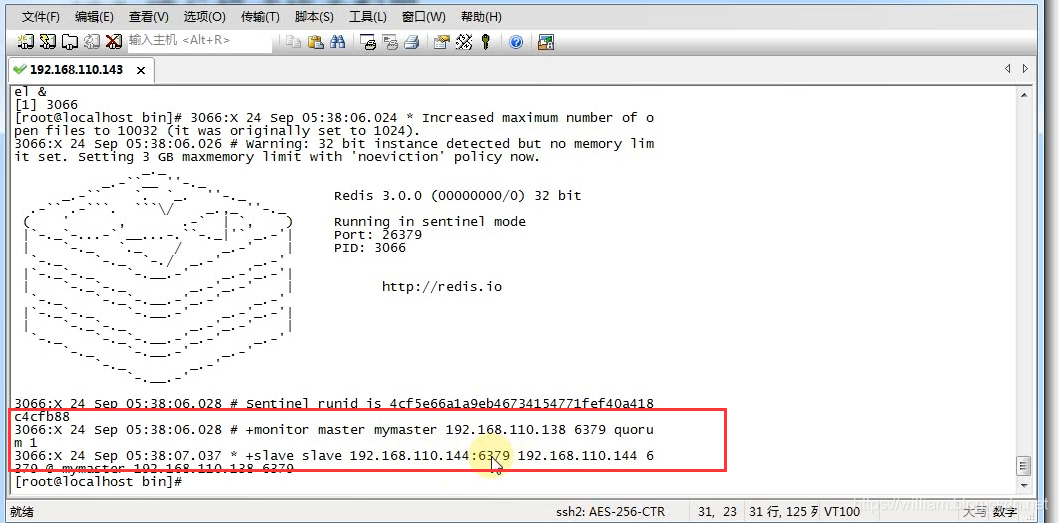Open Session Options icon

pos(441,42)
